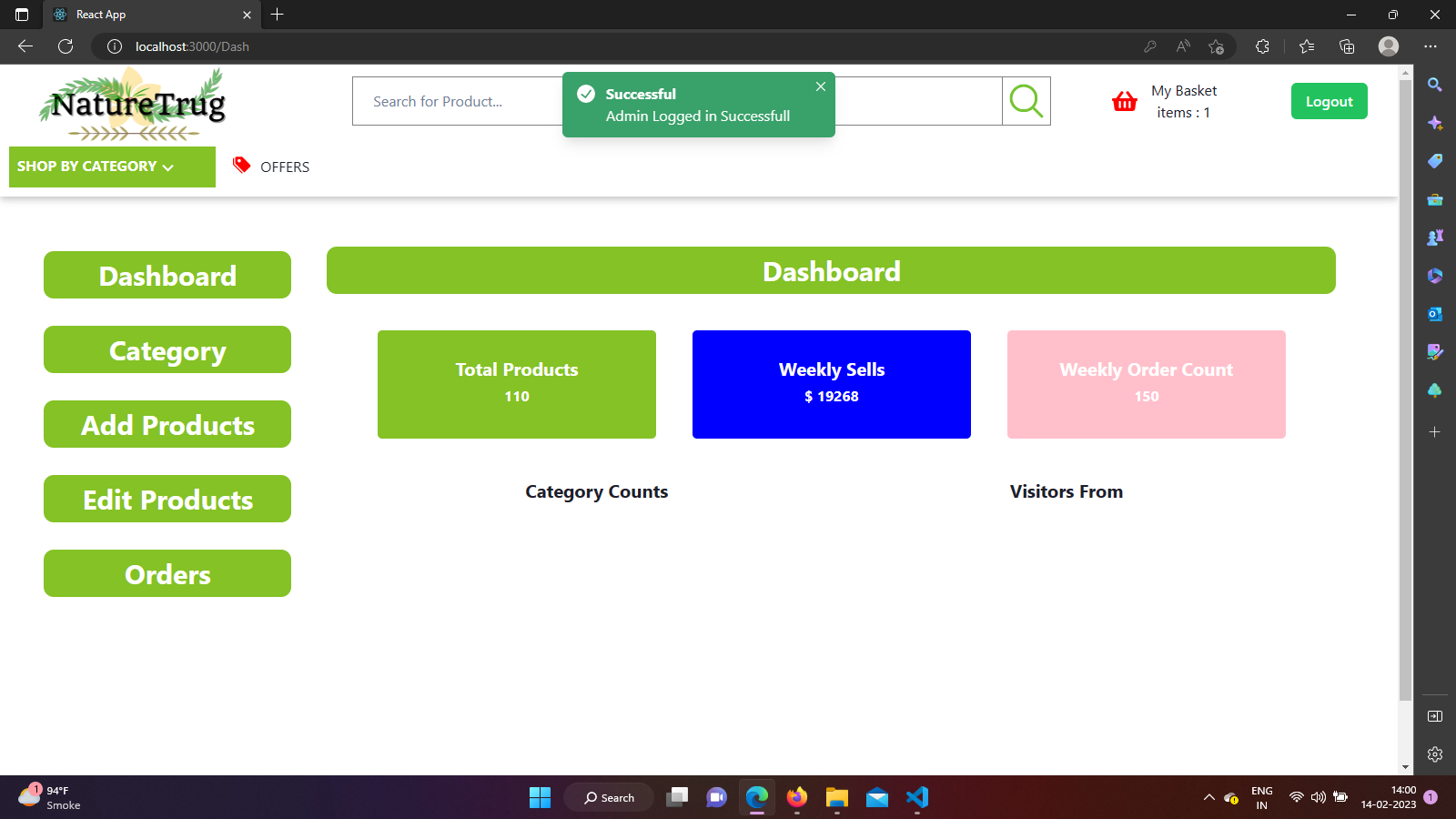The width and height of the screenshot is (1456, 819).
Task: Show hidden system tray icons chevron
Action: (x=1208, y=797)
